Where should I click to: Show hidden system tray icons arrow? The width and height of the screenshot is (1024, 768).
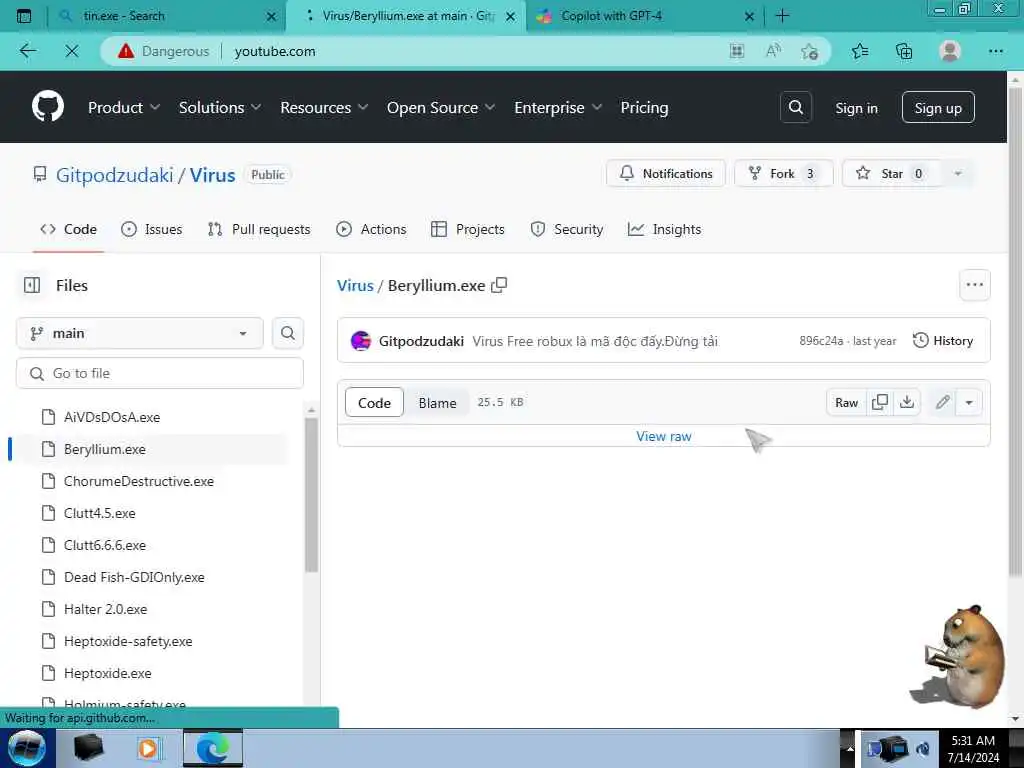(x=849, y=748)
